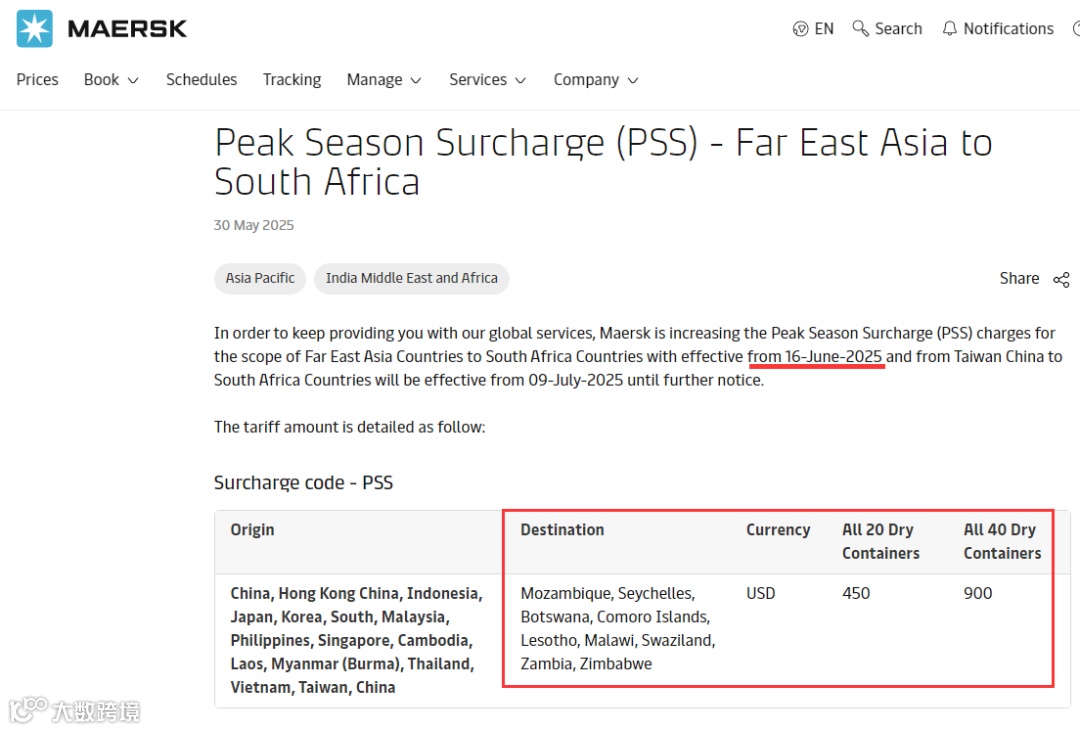Open the Tracking menu item
1080x731 pixels.
pos(292,80)
